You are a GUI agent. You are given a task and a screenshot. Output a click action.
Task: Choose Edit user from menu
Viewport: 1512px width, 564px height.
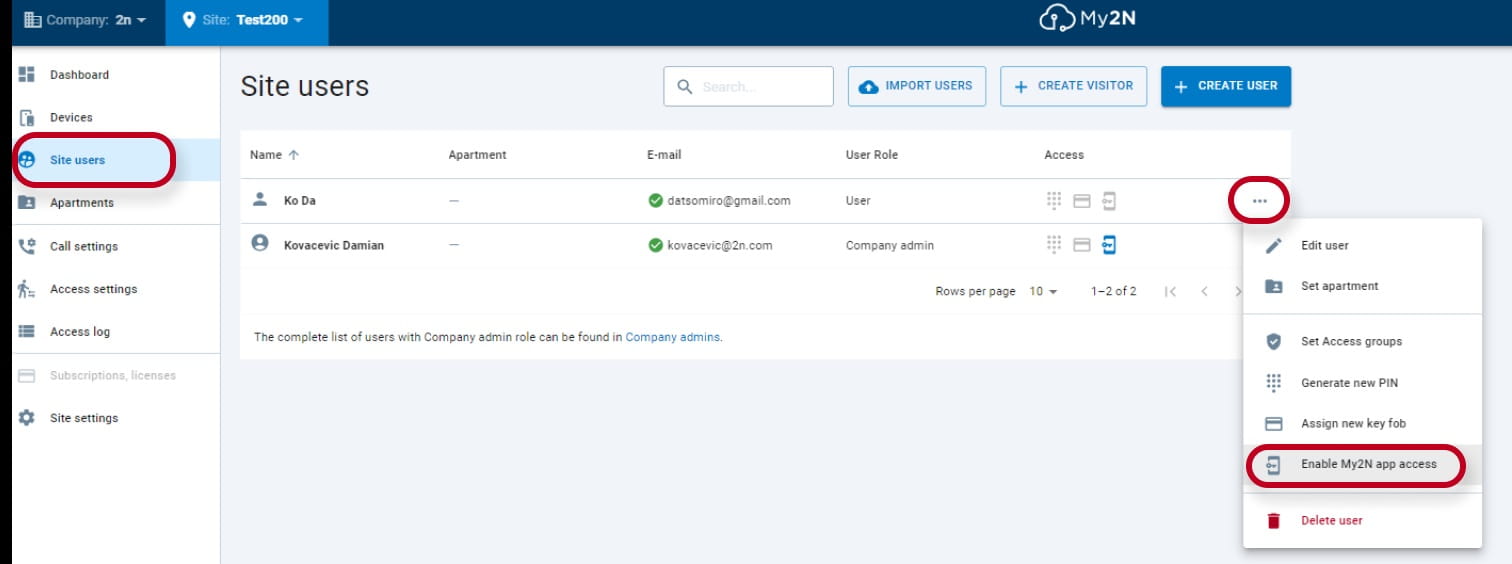point(1362,246)
